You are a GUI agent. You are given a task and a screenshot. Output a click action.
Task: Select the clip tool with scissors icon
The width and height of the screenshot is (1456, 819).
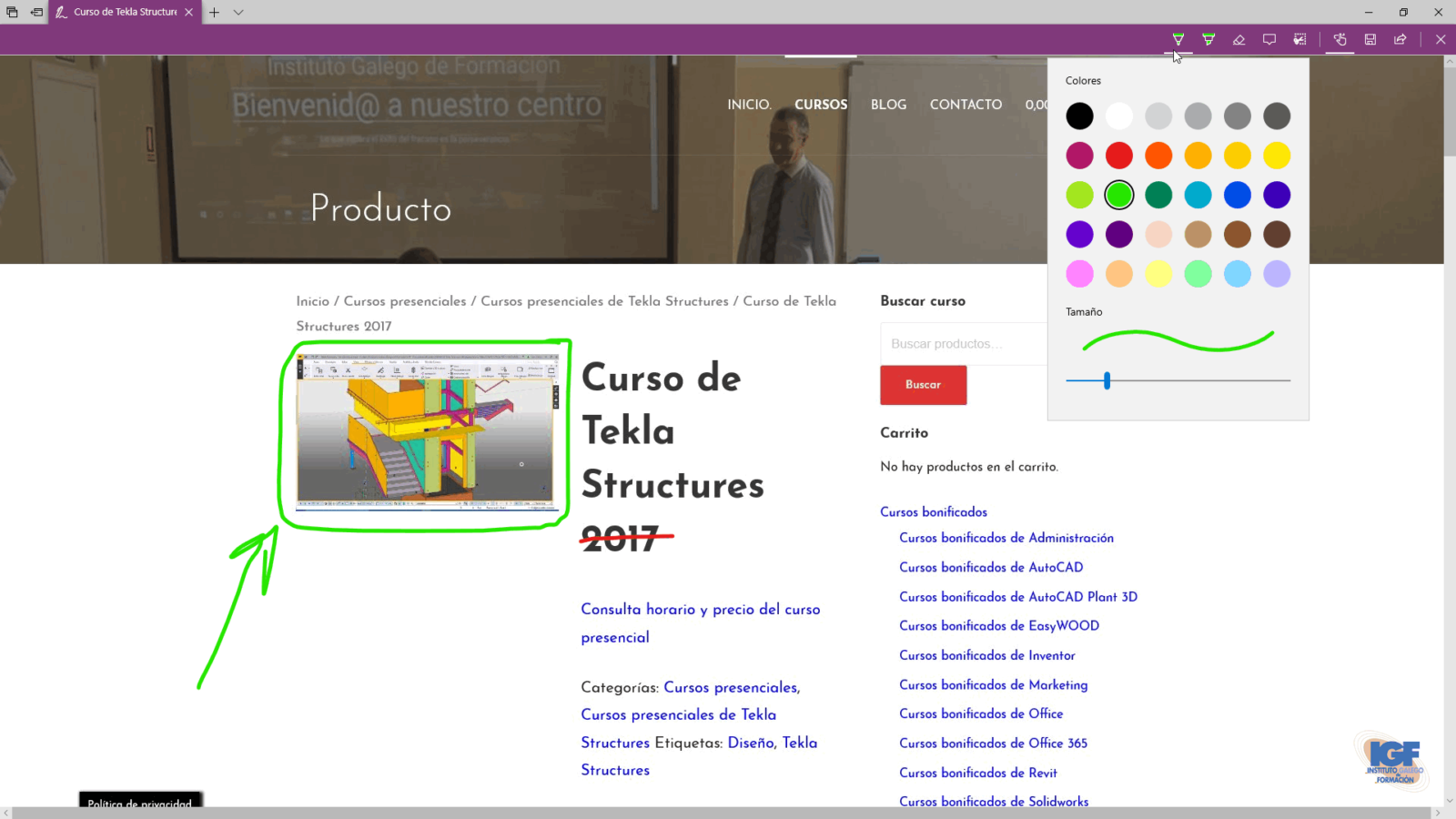[x=1299, y=39]
